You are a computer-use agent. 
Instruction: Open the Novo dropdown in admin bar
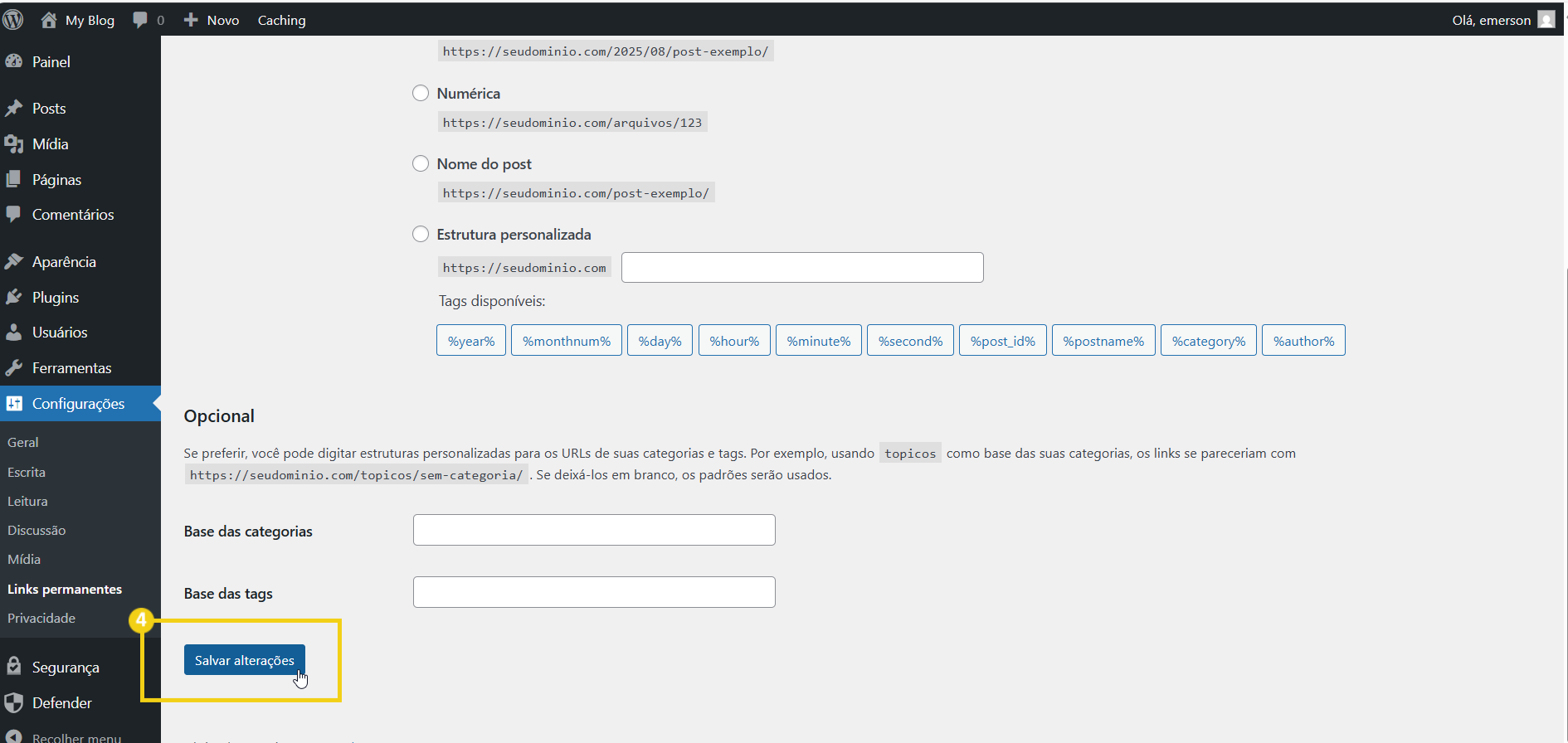[212, 20]
